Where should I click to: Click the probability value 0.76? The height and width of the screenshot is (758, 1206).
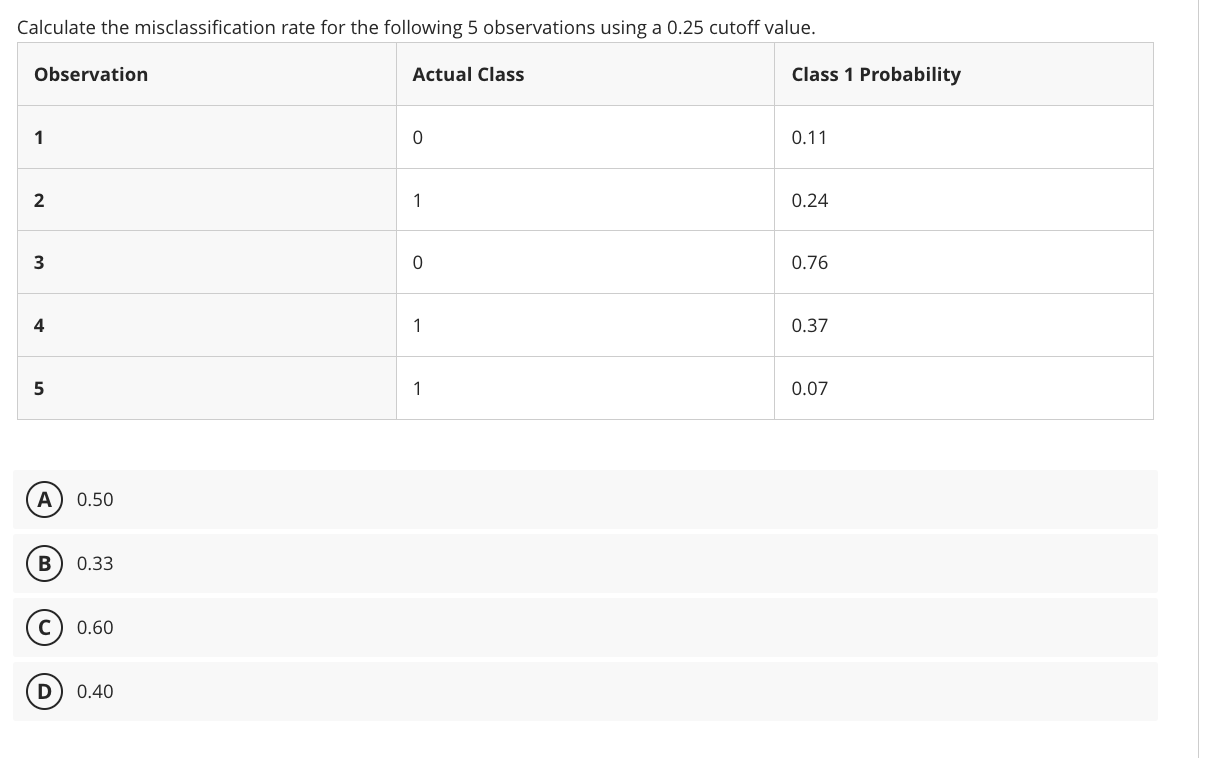[808, 262]
